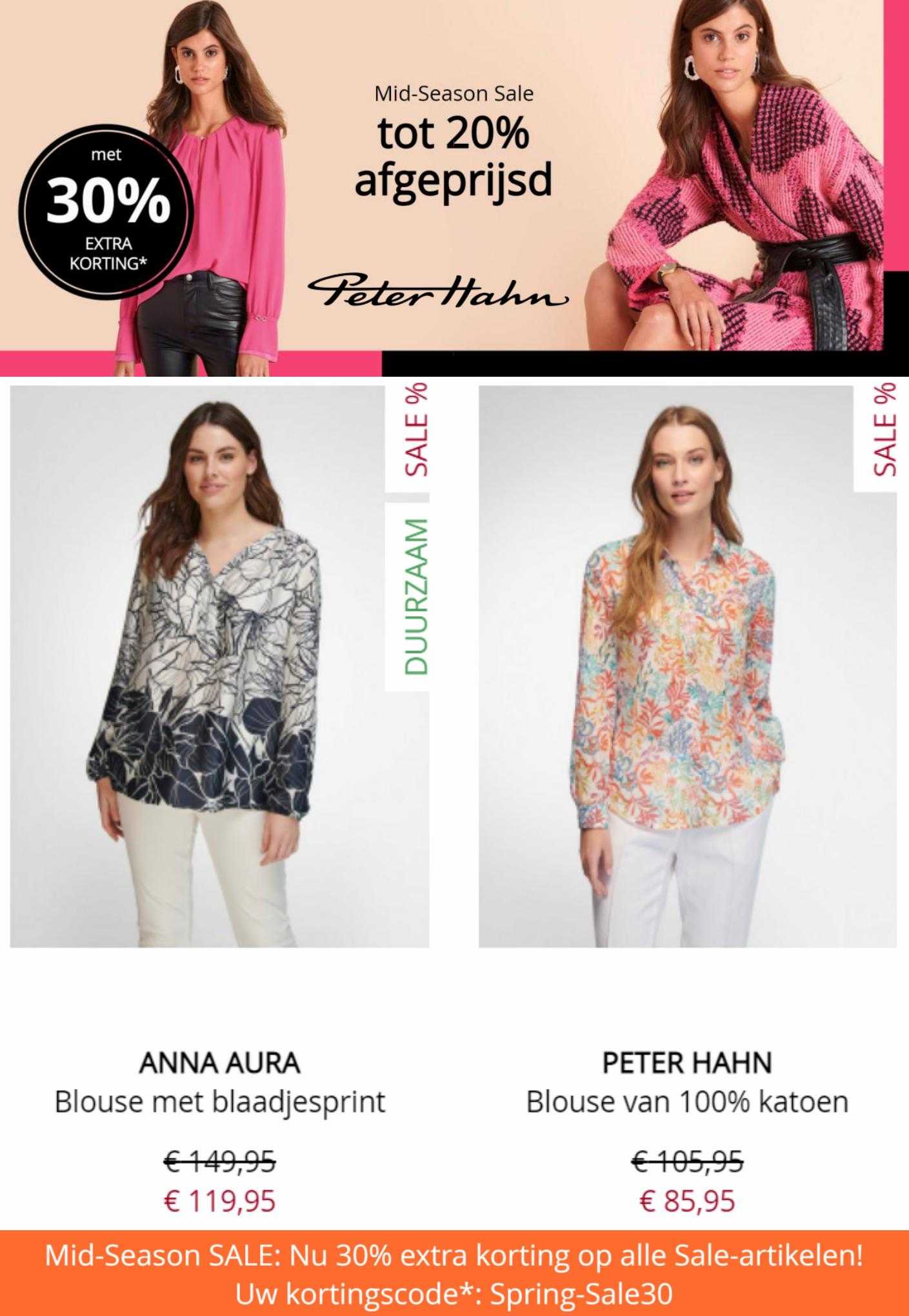Click the Mid-Season Sale banner title
This screenshot has width=909, height=1316.
coord(454,94)
